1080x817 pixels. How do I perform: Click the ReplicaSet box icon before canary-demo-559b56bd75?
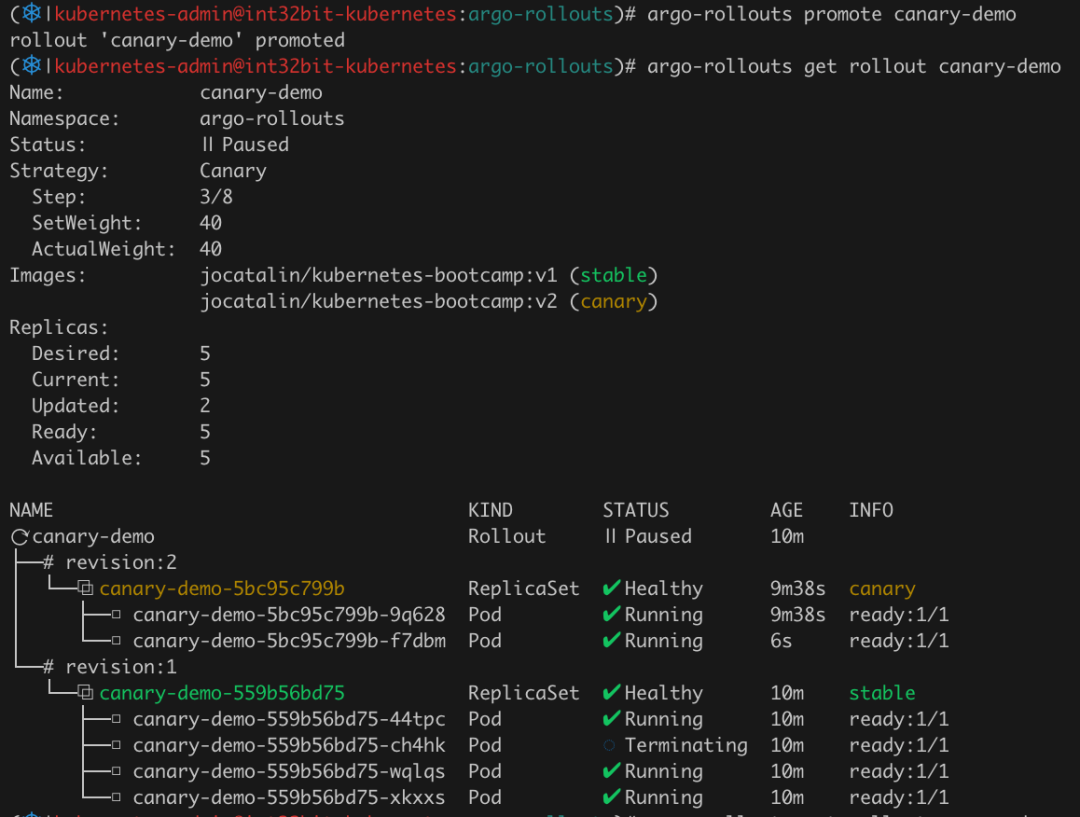86,693
